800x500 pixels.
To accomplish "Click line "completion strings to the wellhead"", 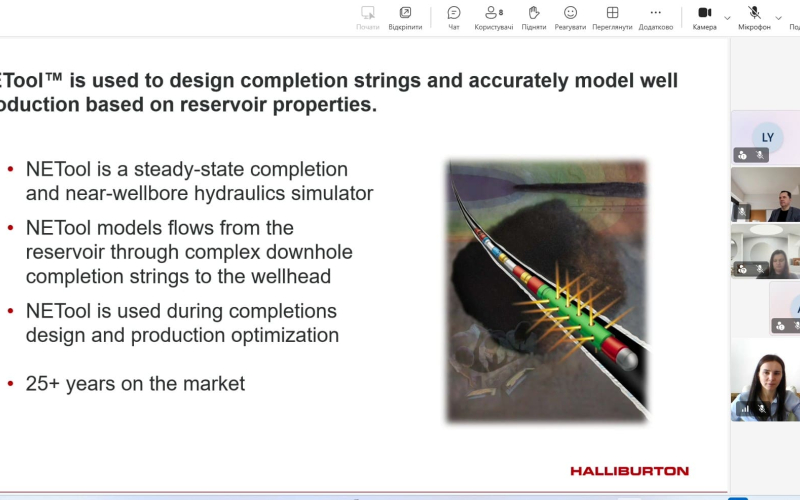I will [x=179, y=277].
